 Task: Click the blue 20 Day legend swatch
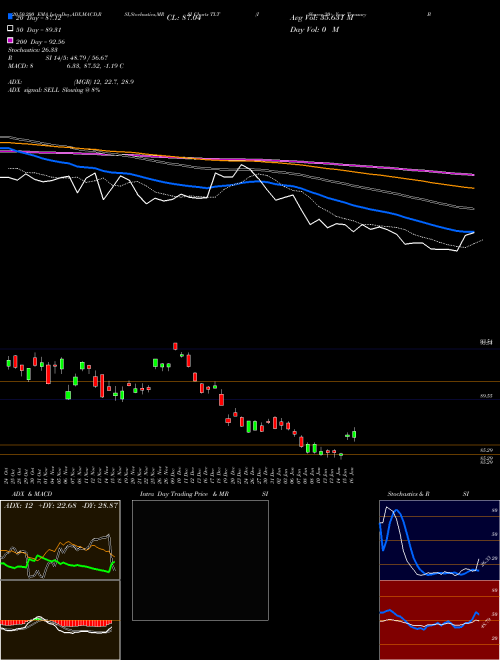[10, 17]
